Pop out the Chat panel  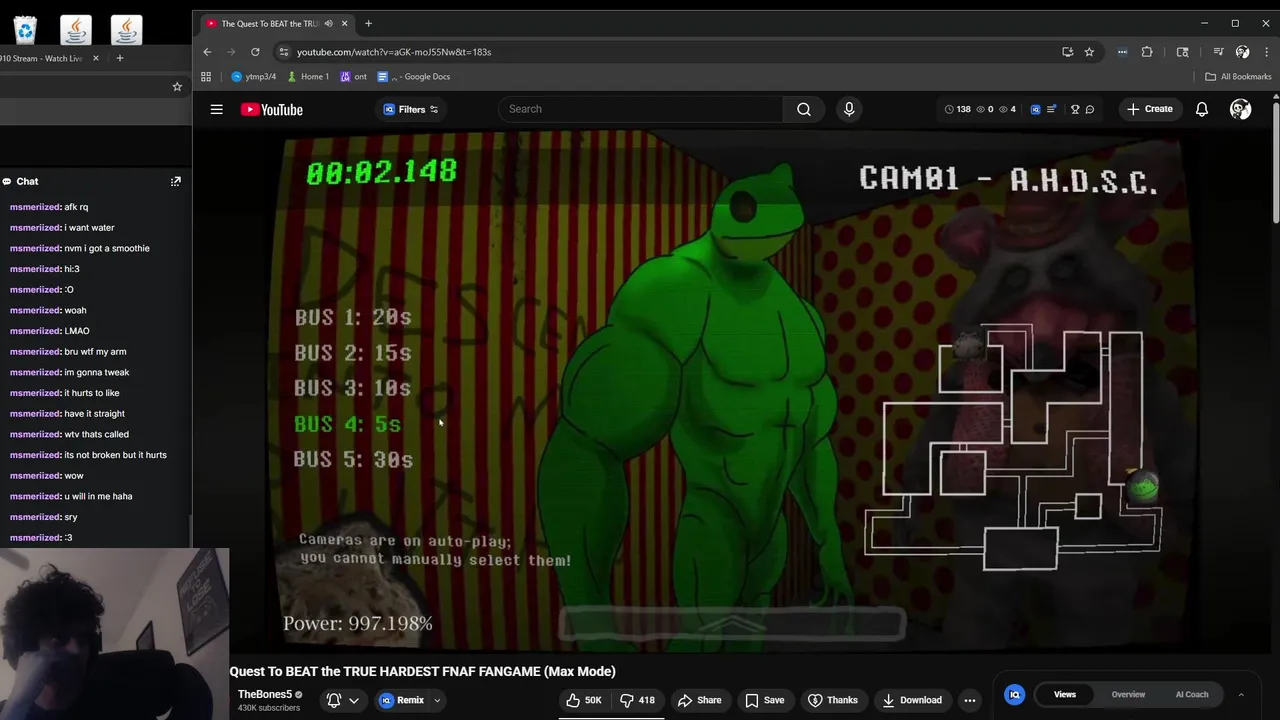click(x=176, y=181)
